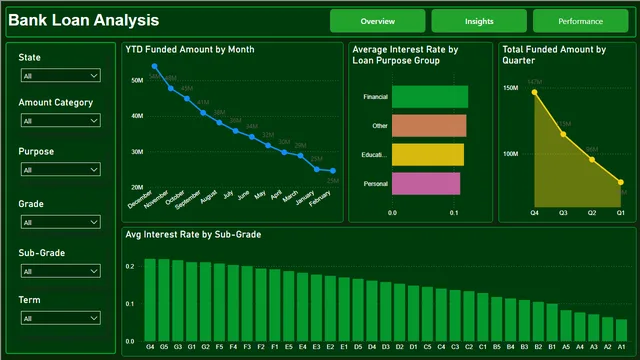640x360 pixels.
Task: Click the Average Interest Rate by Loan Purpose title
Action: point(405,55)
